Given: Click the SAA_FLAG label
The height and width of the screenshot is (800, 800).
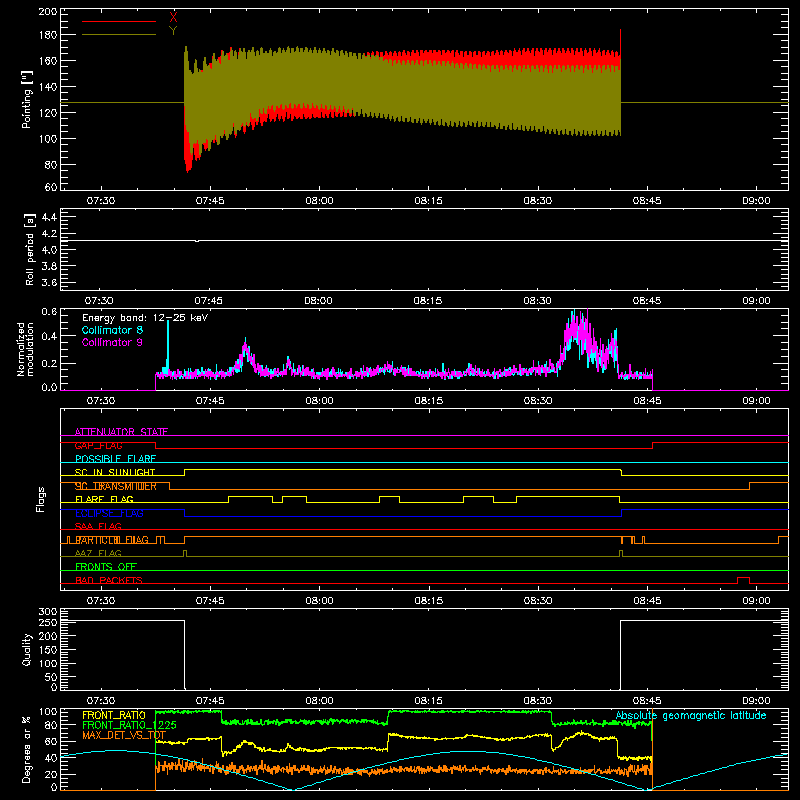Looking at the screenshot, I should tap(98, 526).
